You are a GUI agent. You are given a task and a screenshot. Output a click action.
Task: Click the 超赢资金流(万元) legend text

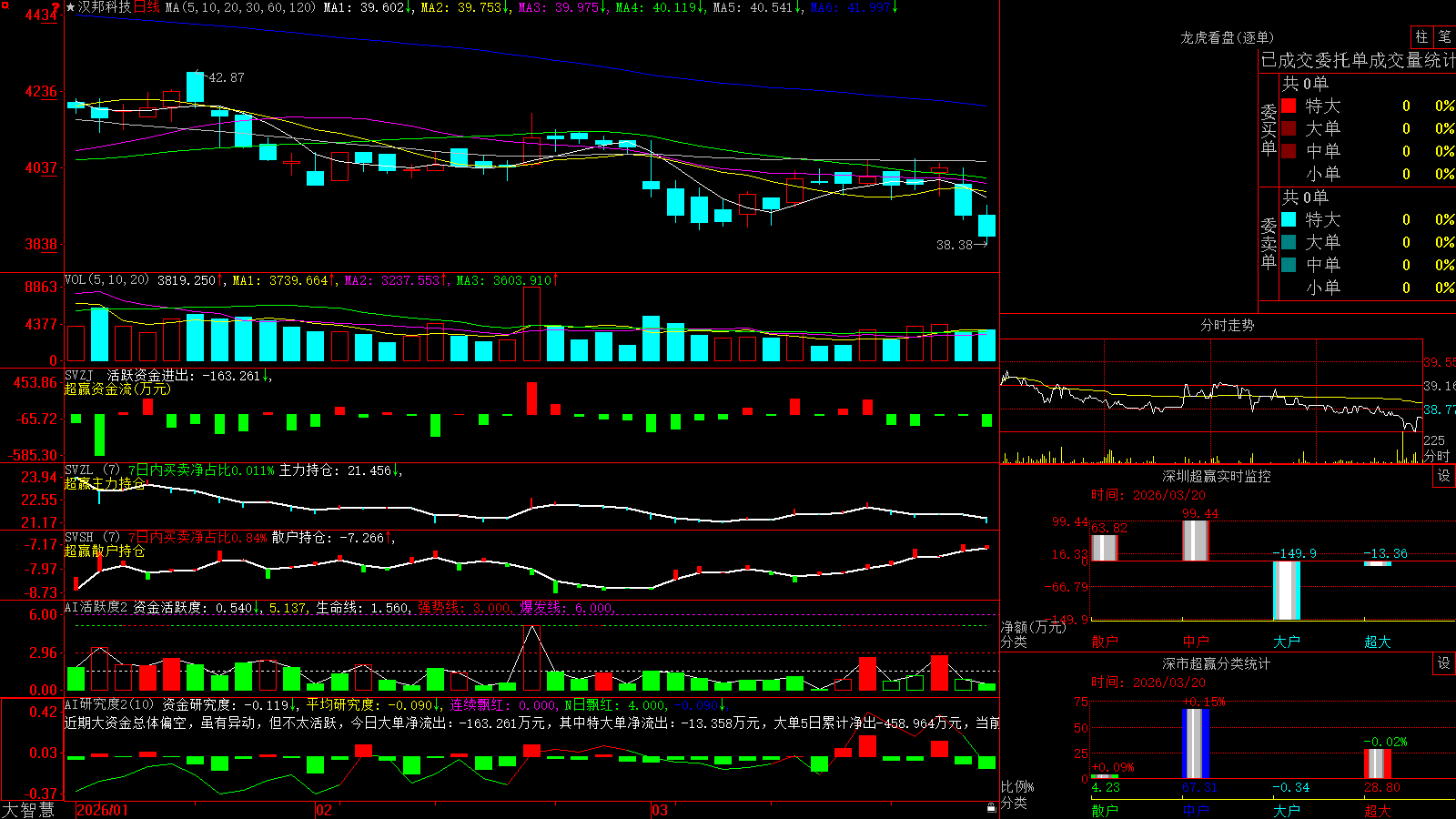117,389
